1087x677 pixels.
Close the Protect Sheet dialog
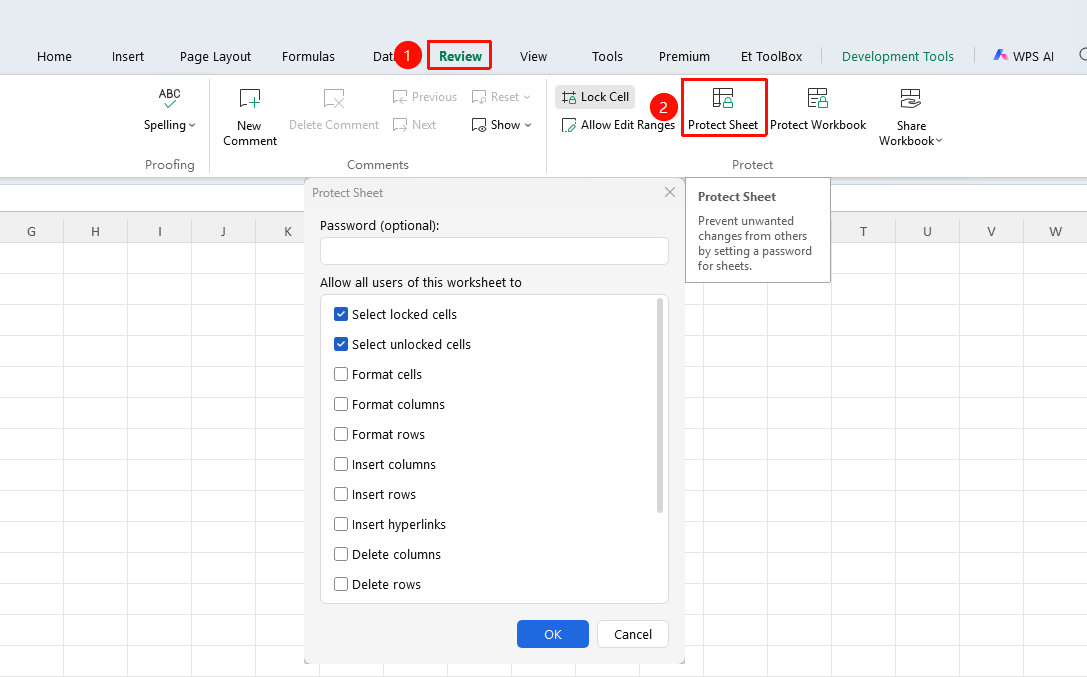(x=670, y=192)
